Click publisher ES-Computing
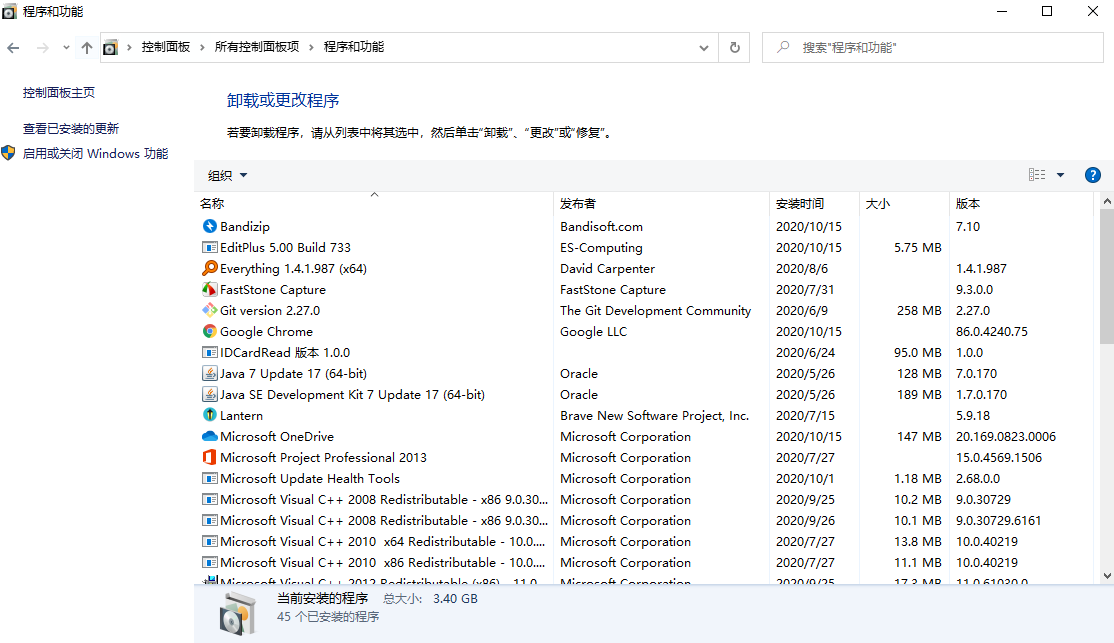The width and height of the screenshot is (1114, 643). [x=601, y=248]
